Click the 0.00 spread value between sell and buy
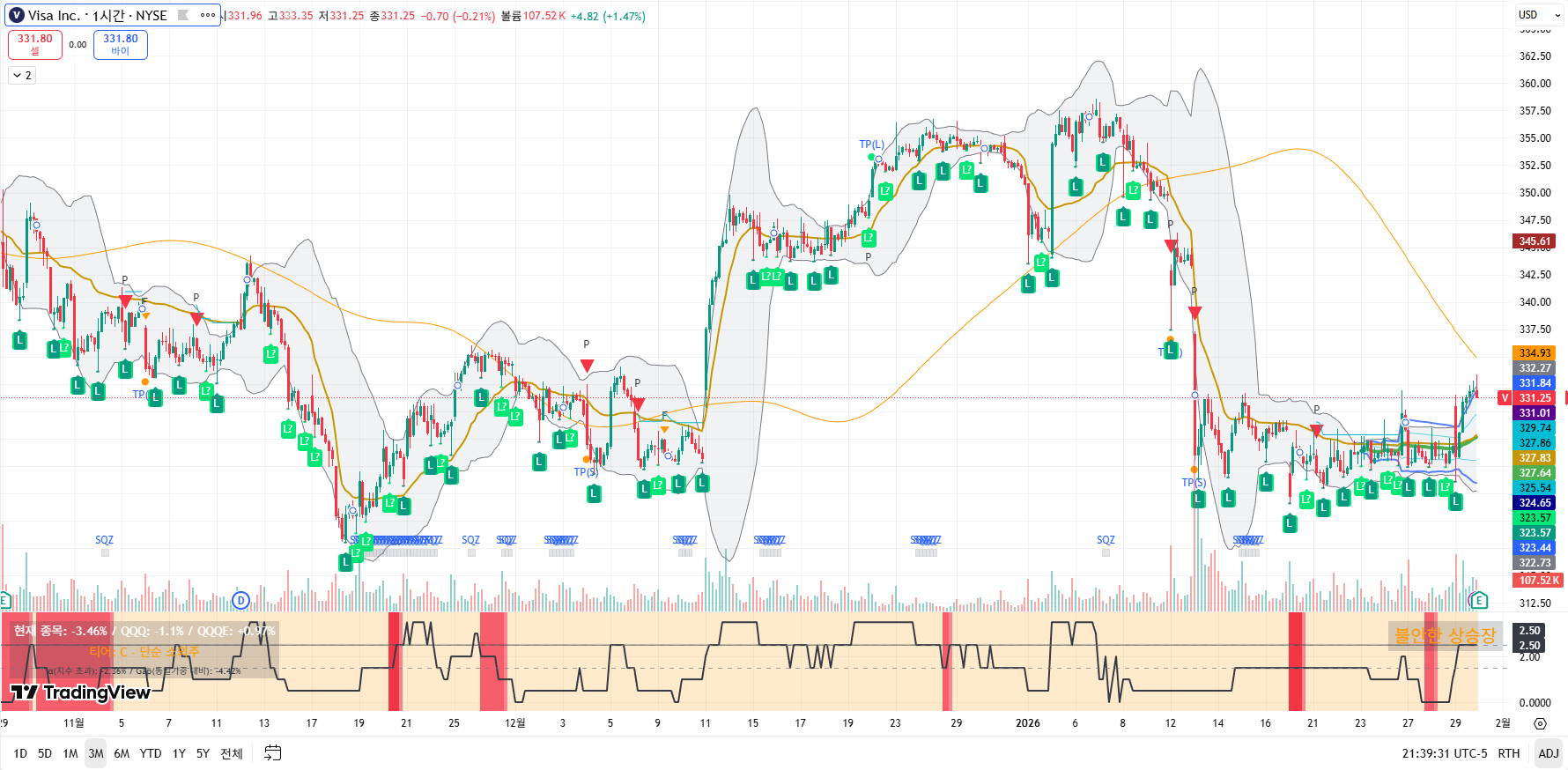1568x770 pixels. coord(78,45)
